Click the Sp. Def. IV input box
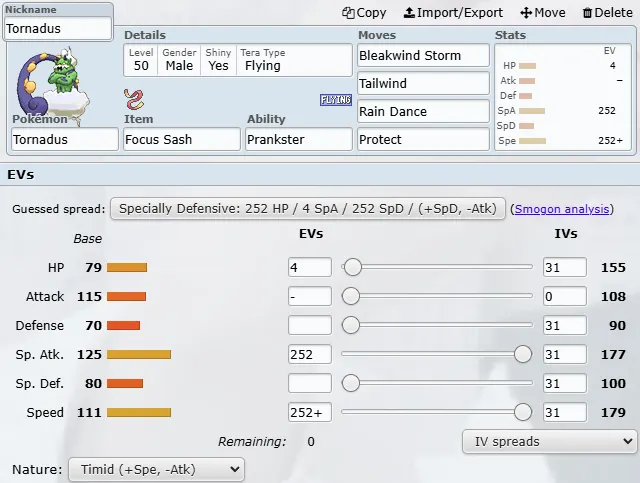This screenshot has height=483, width=640. coord(565,383)
